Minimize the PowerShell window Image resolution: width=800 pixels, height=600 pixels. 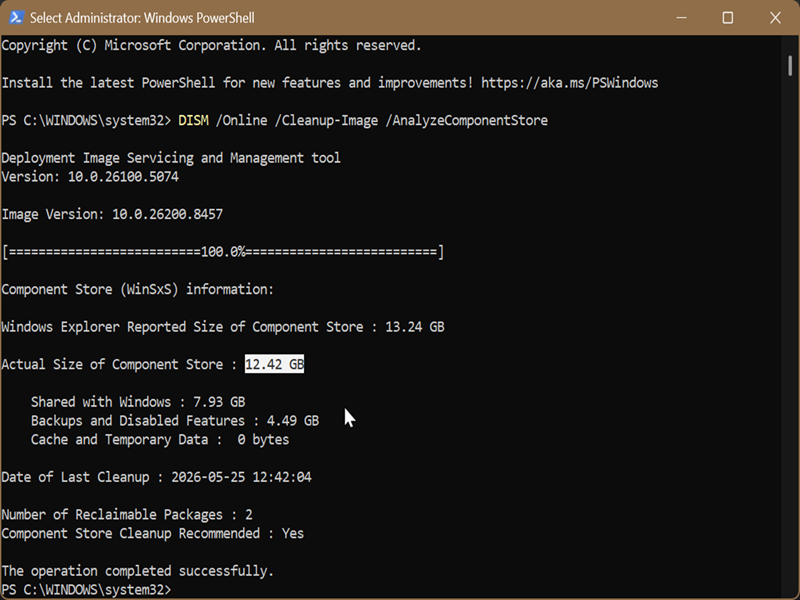(681, 18)
